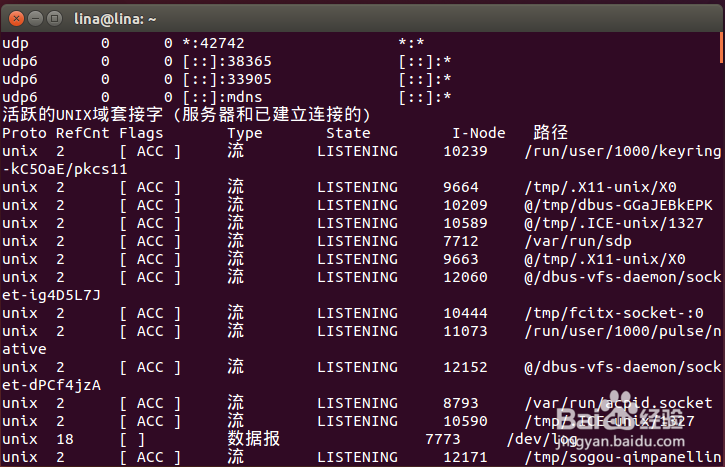The width and height of the screenshot is (725, 467).
Task: Click the path @/tmp/dbus-GGaJEBkEPK
Action: (x=618, y=205)
